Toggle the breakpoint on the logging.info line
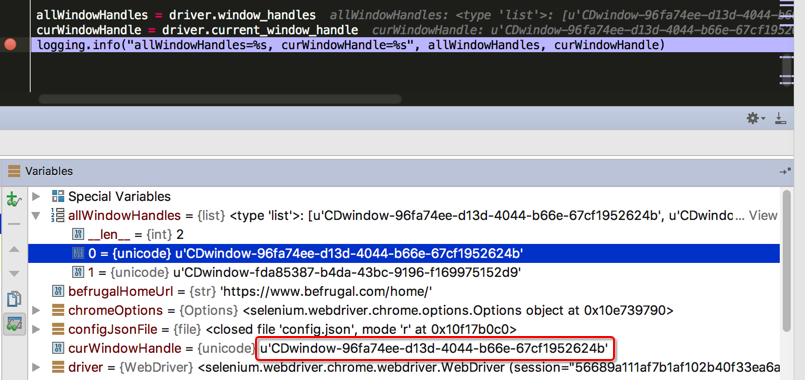 point(10,45)
